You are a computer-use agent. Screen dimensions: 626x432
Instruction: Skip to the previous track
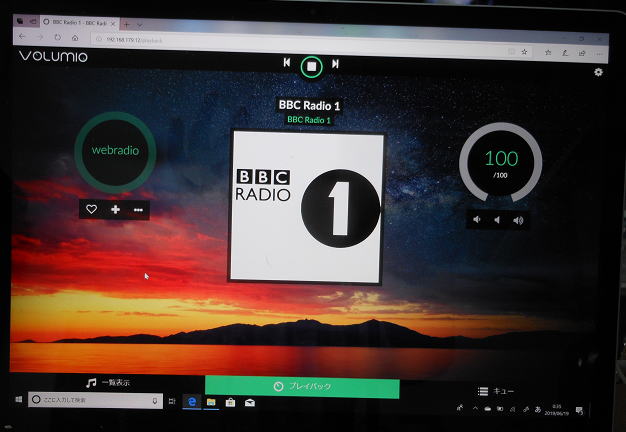[287, 62]
